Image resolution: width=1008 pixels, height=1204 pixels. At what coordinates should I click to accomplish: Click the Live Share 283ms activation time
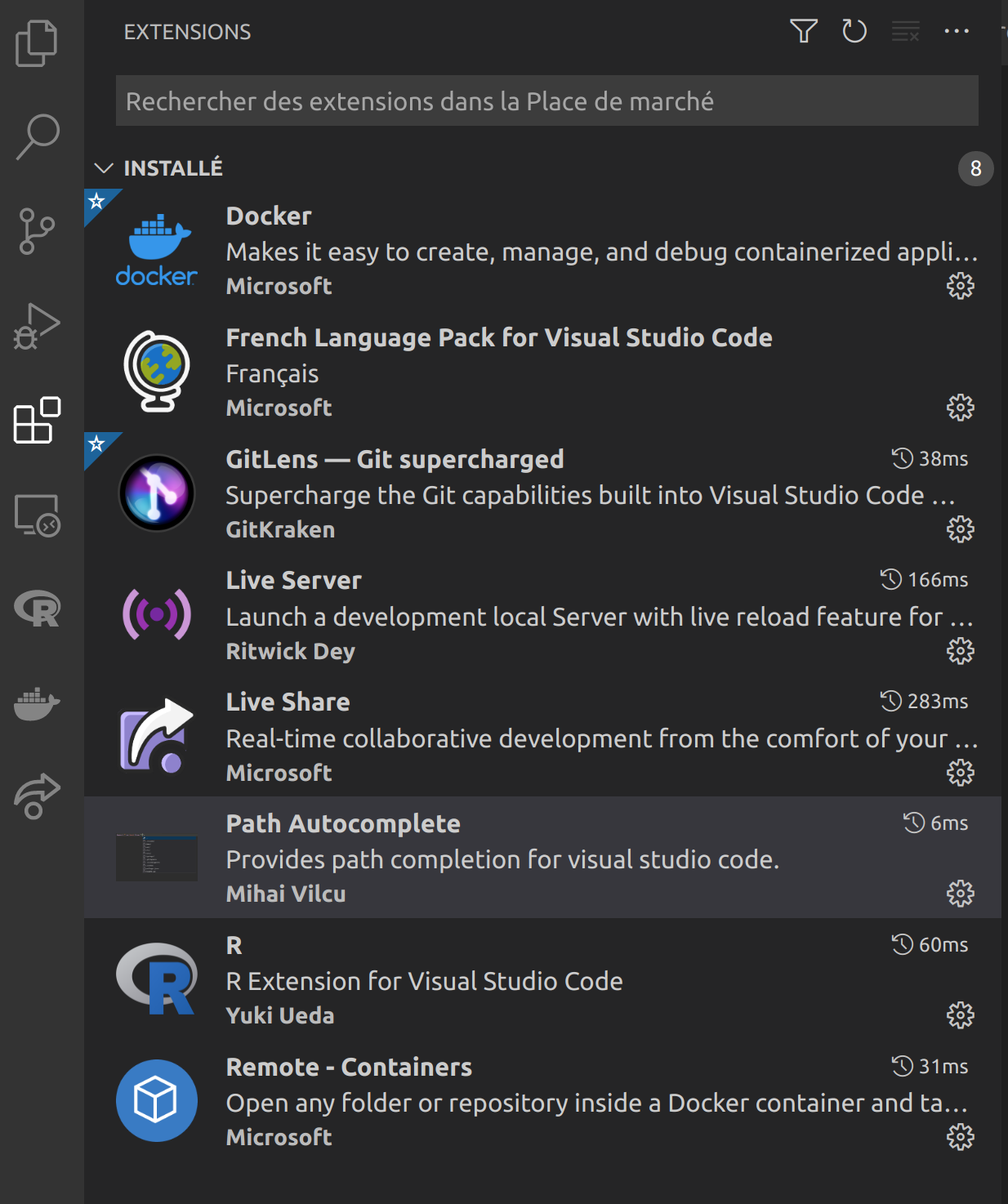click(924, 701)
